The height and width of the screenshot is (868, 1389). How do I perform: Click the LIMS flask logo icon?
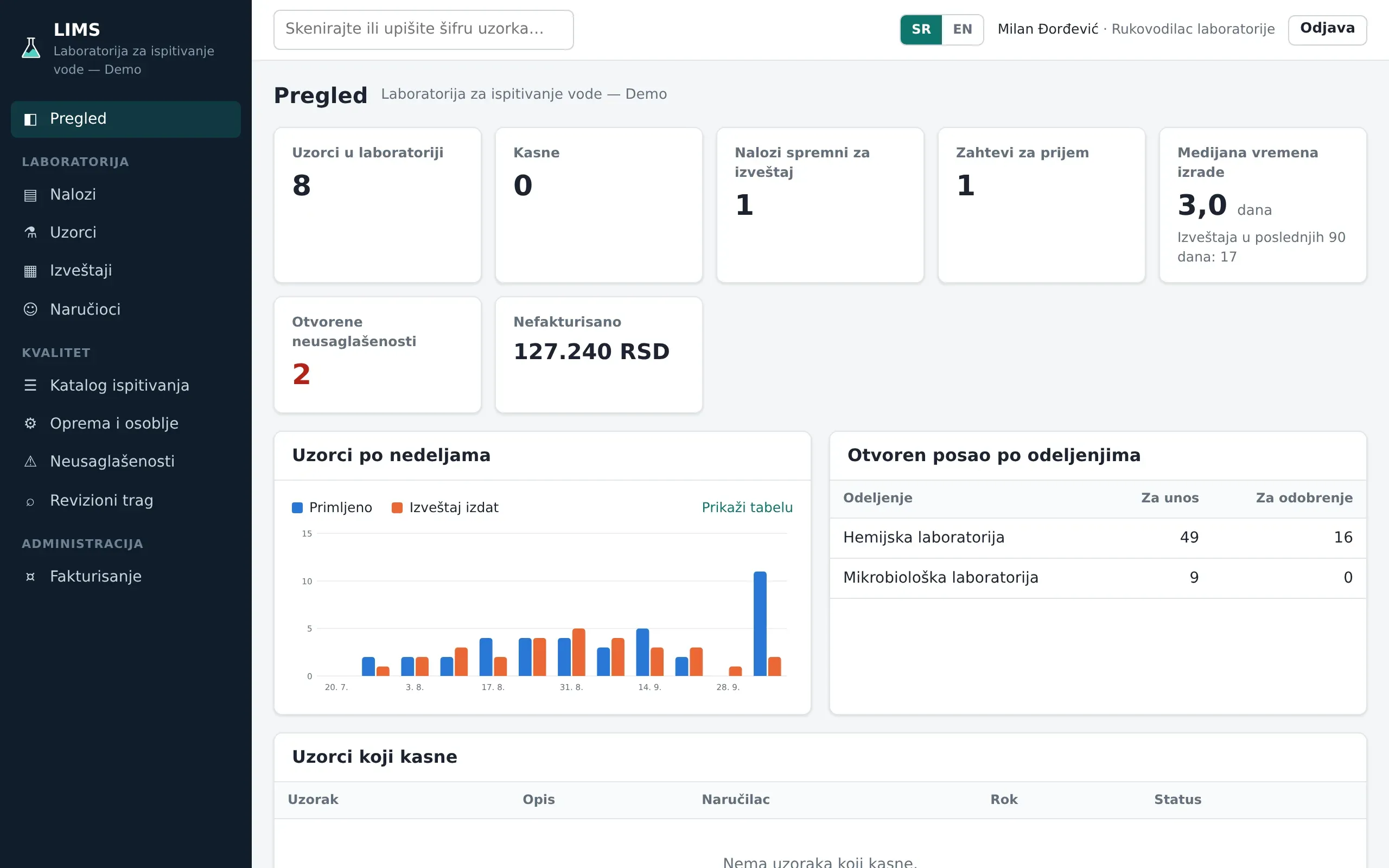click(x=31, y=48)
